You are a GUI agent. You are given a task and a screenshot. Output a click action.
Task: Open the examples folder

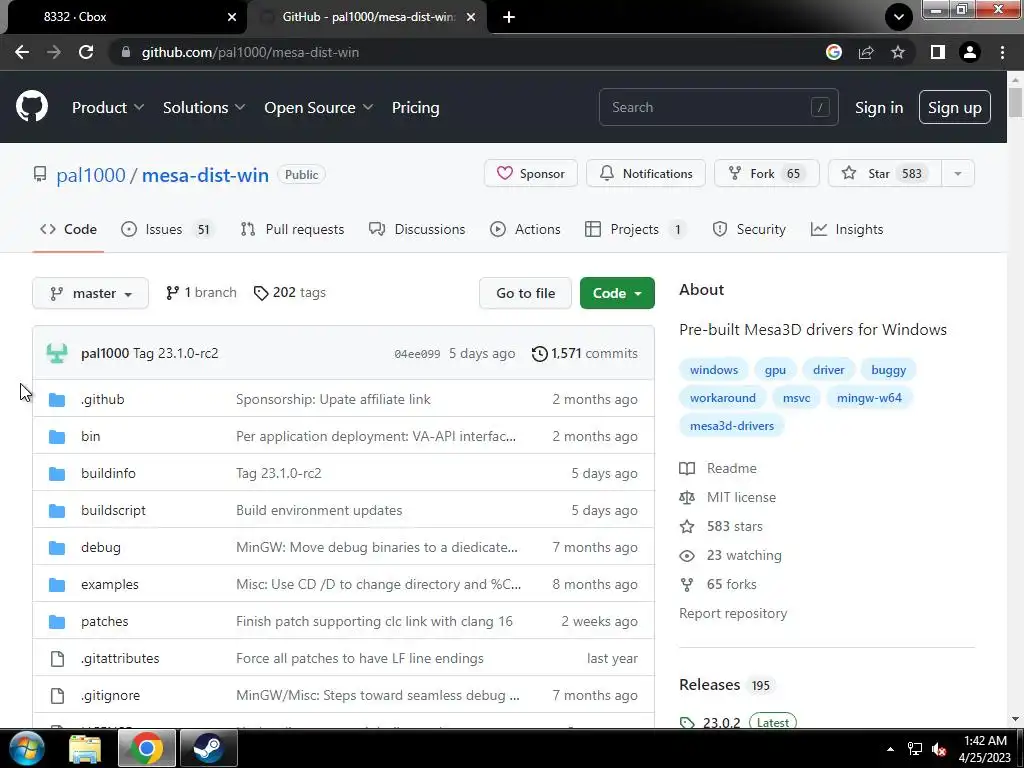pyautogui.click(x=110, y=584)
